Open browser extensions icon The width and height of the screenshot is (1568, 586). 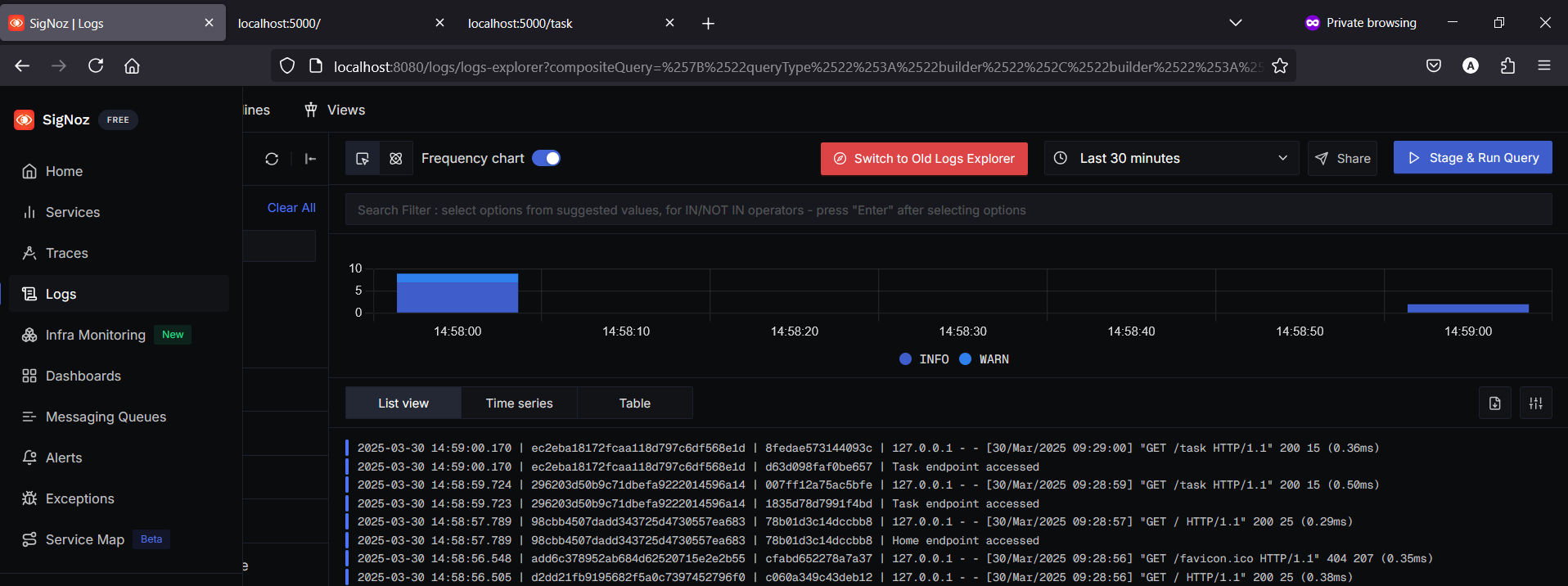tap(1507, 65)
